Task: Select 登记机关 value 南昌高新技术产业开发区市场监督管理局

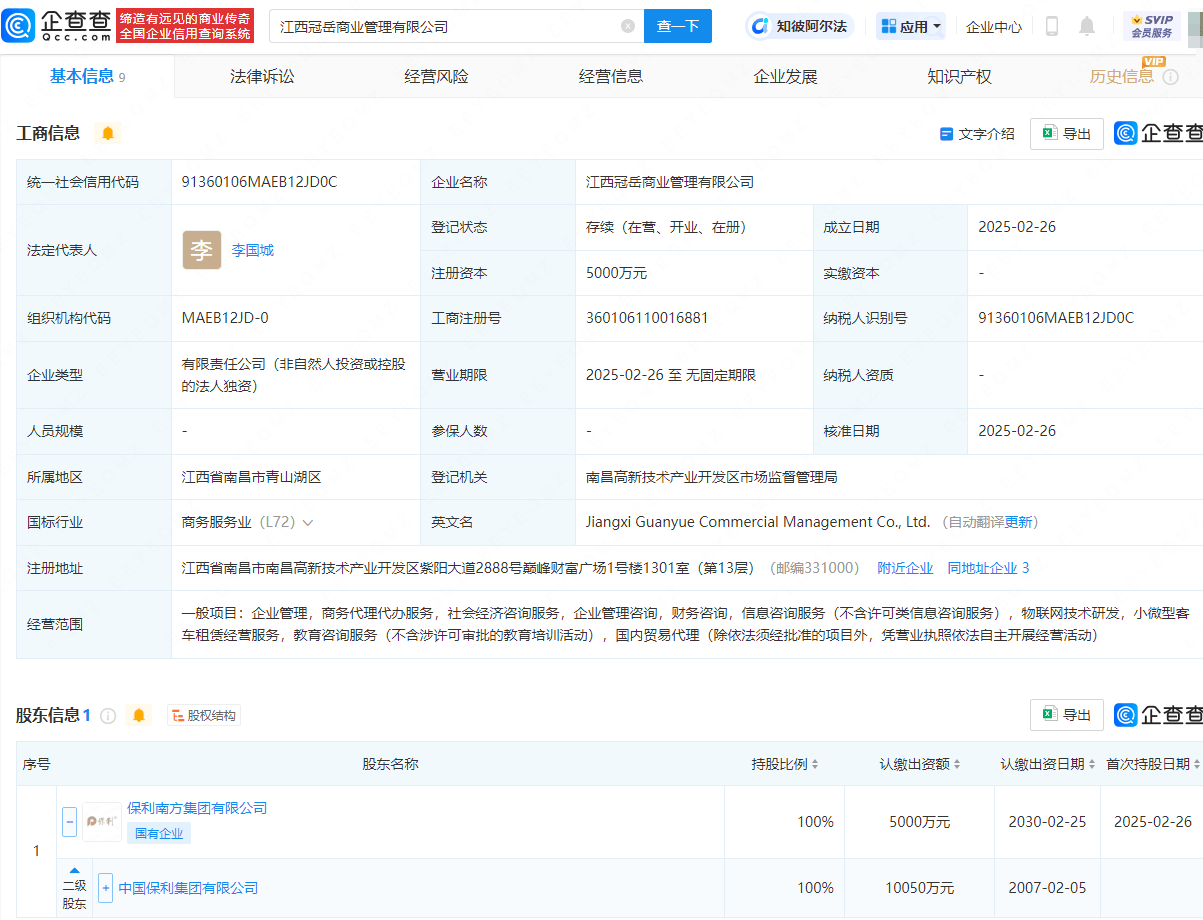Action: (711, 477)
